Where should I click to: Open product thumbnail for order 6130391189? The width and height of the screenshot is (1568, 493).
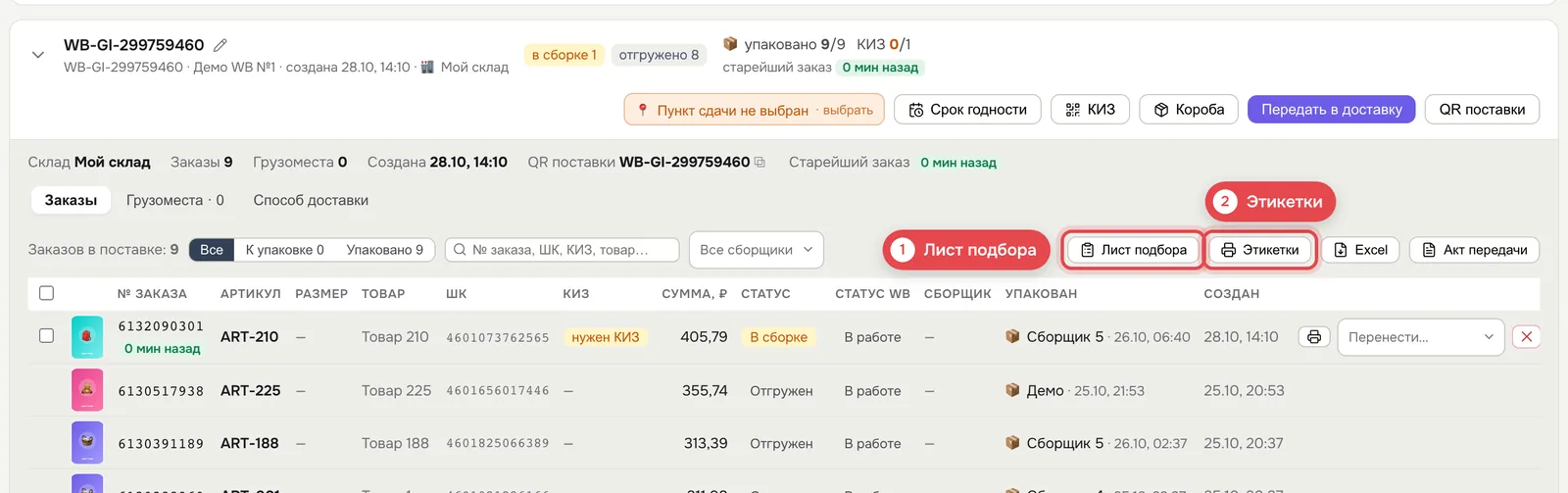[x=87, y=443]
